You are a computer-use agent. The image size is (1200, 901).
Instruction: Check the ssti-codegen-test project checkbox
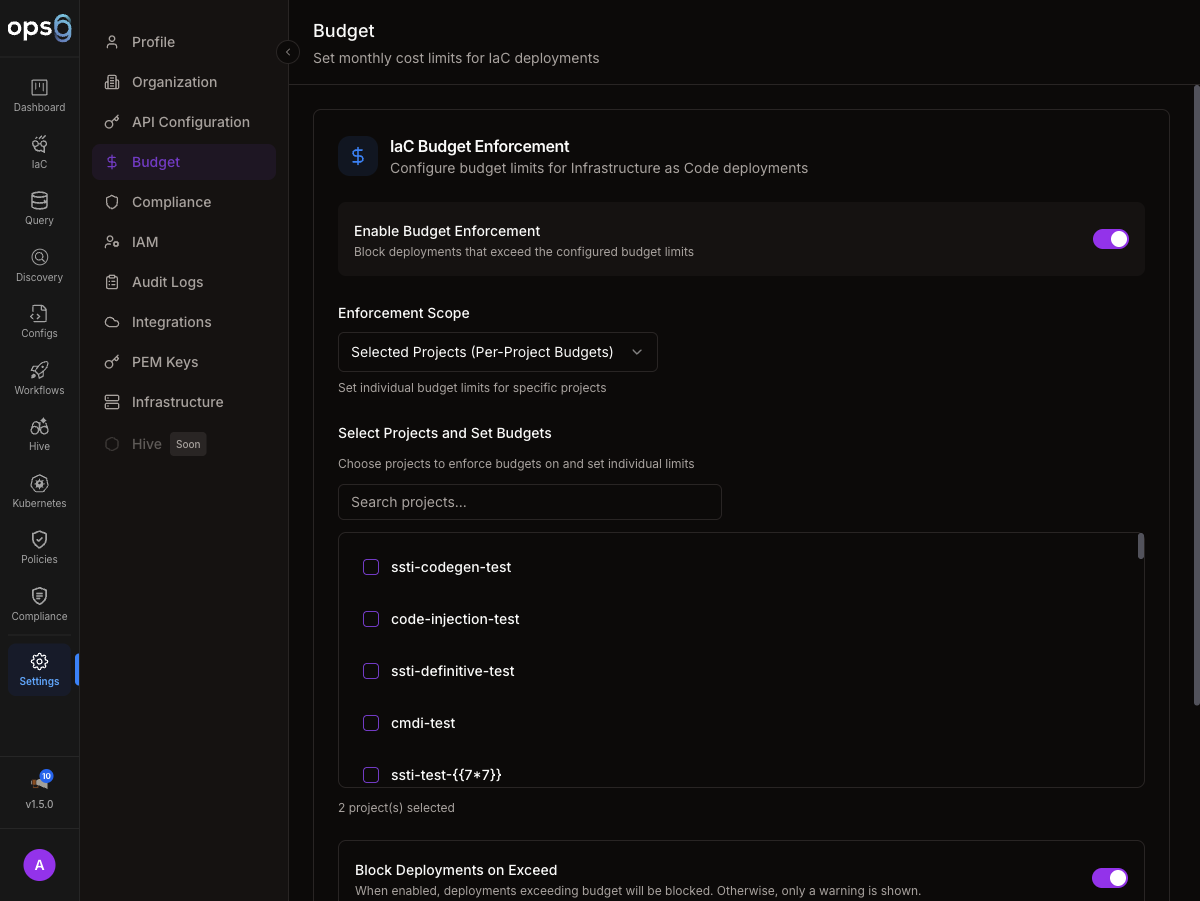pyautogui.click(x=371, y=567)
